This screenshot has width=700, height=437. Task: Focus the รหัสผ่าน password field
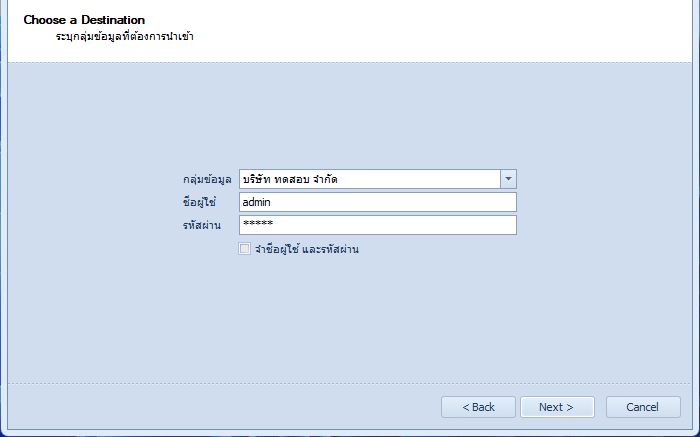pos(378,225)
